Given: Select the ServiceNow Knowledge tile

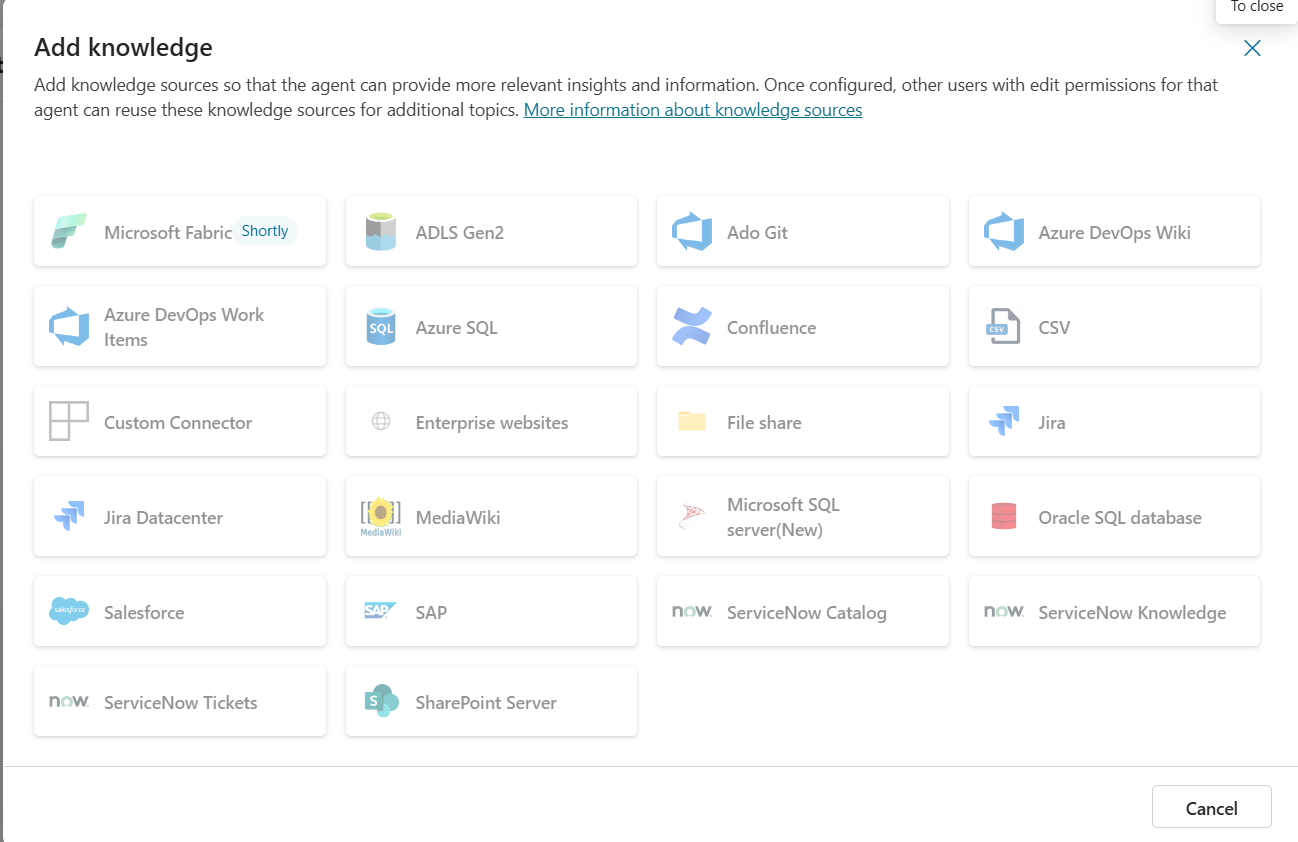Looking at the screenshot, I should 1114,611.
